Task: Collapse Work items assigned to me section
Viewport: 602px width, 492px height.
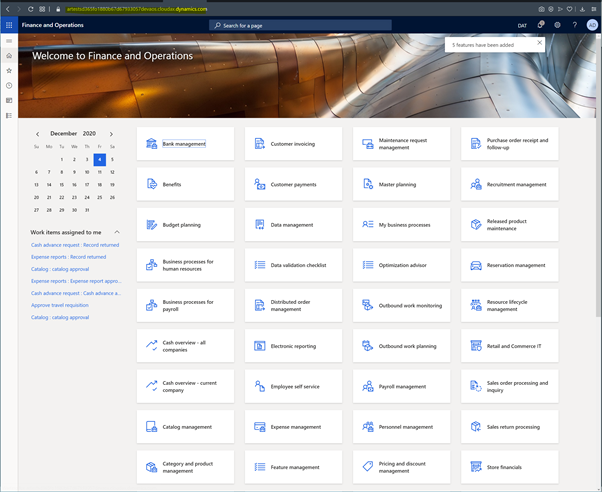Action: [x=117, y=232]
